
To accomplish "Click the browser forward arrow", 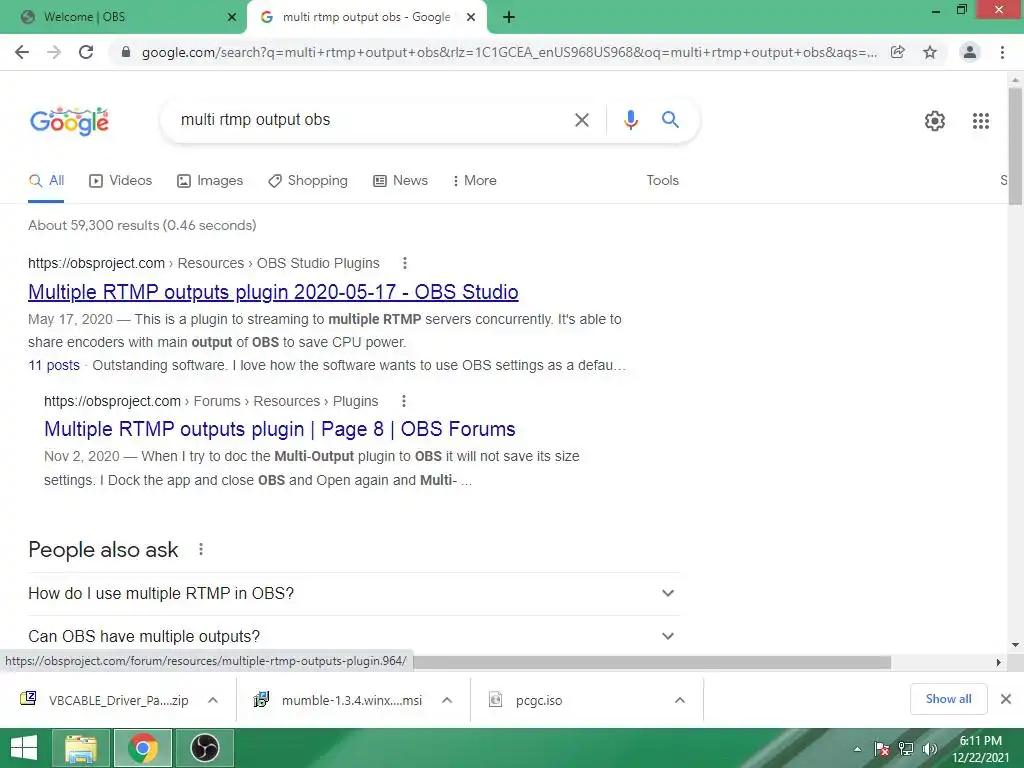I will pyautogui.click(x=54, y=52).
